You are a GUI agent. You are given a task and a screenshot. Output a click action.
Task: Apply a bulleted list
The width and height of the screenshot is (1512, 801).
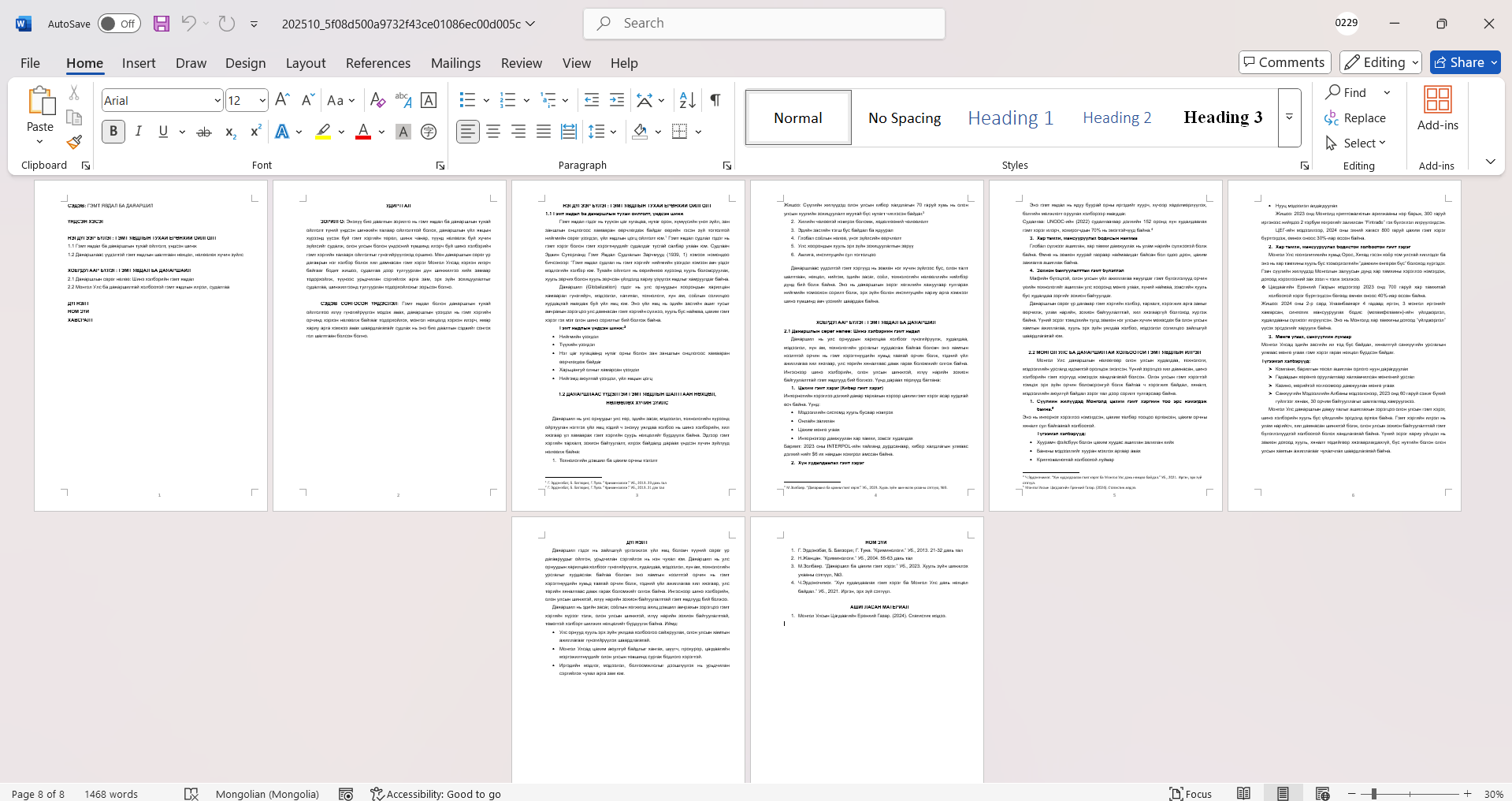coord(467,100)
